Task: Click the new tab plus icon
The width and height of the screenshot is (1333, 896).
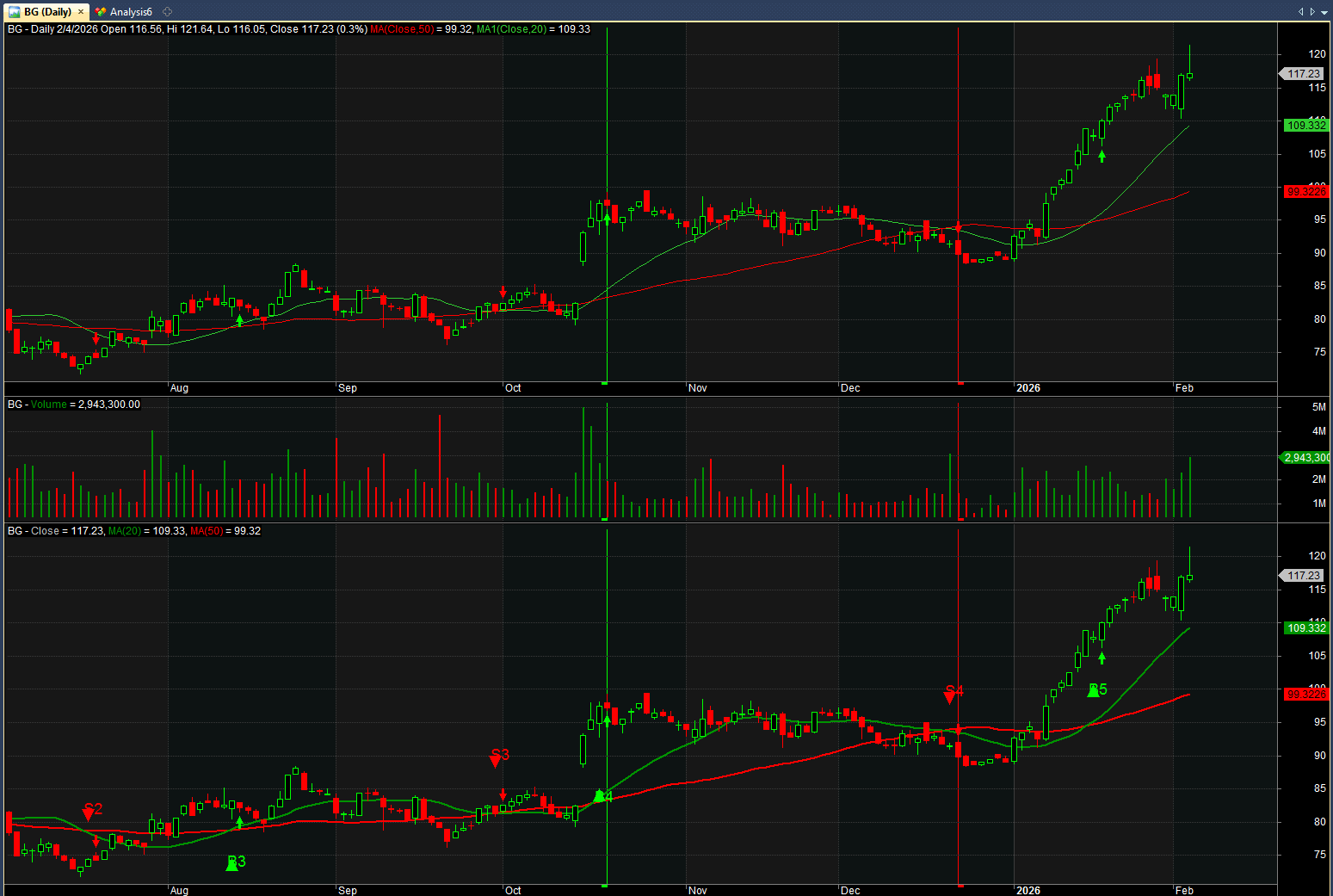Action: (x=168, y=12)
